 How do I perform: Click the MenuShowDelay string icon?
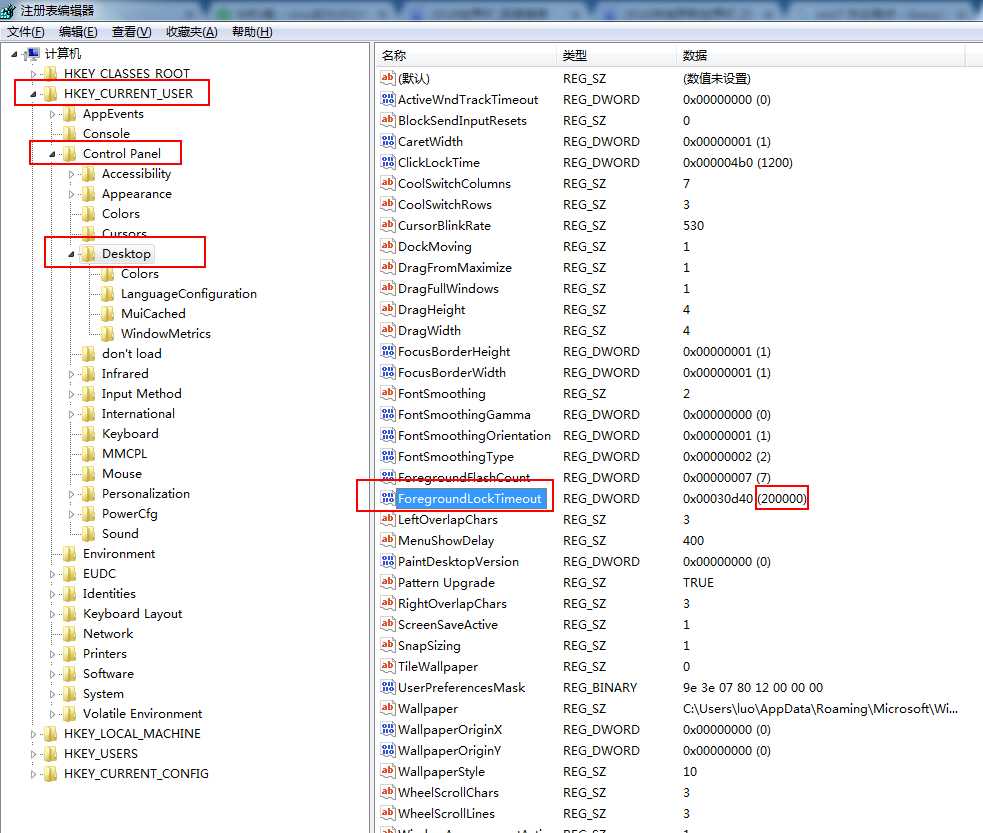(x=388, y=540)
